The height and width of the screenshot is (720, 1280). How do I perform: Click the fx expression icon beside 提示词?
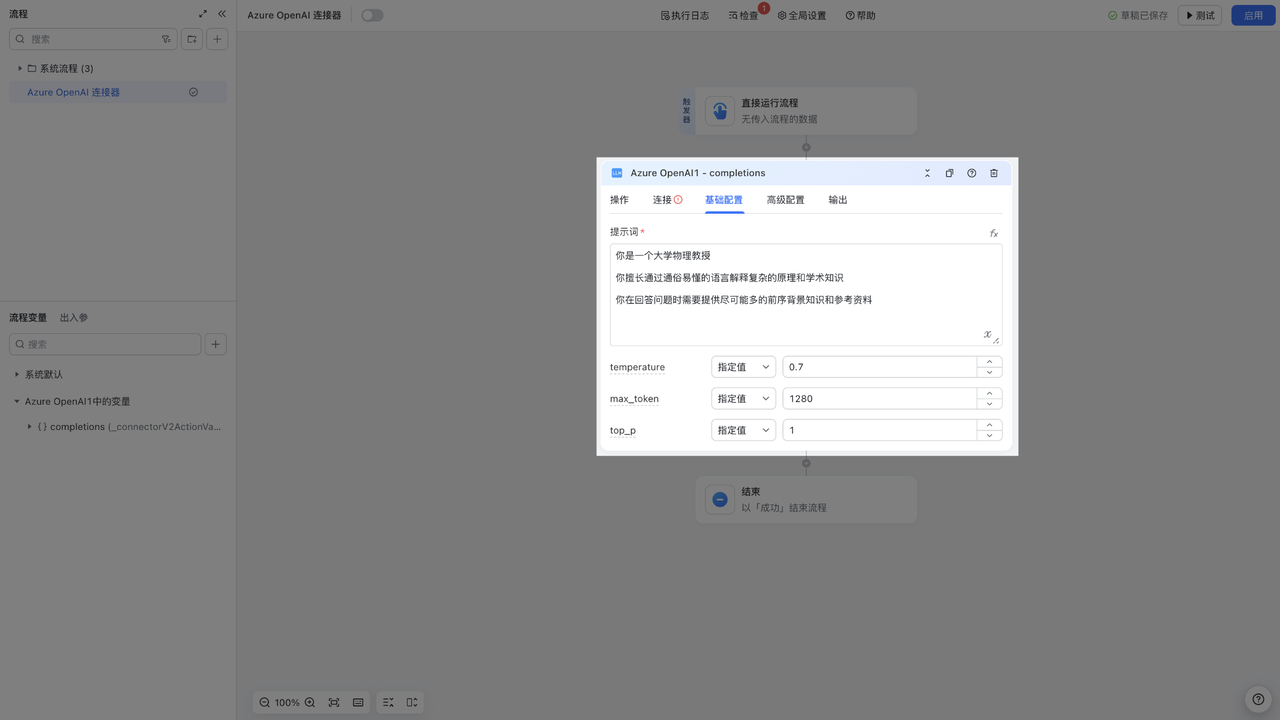994,233
